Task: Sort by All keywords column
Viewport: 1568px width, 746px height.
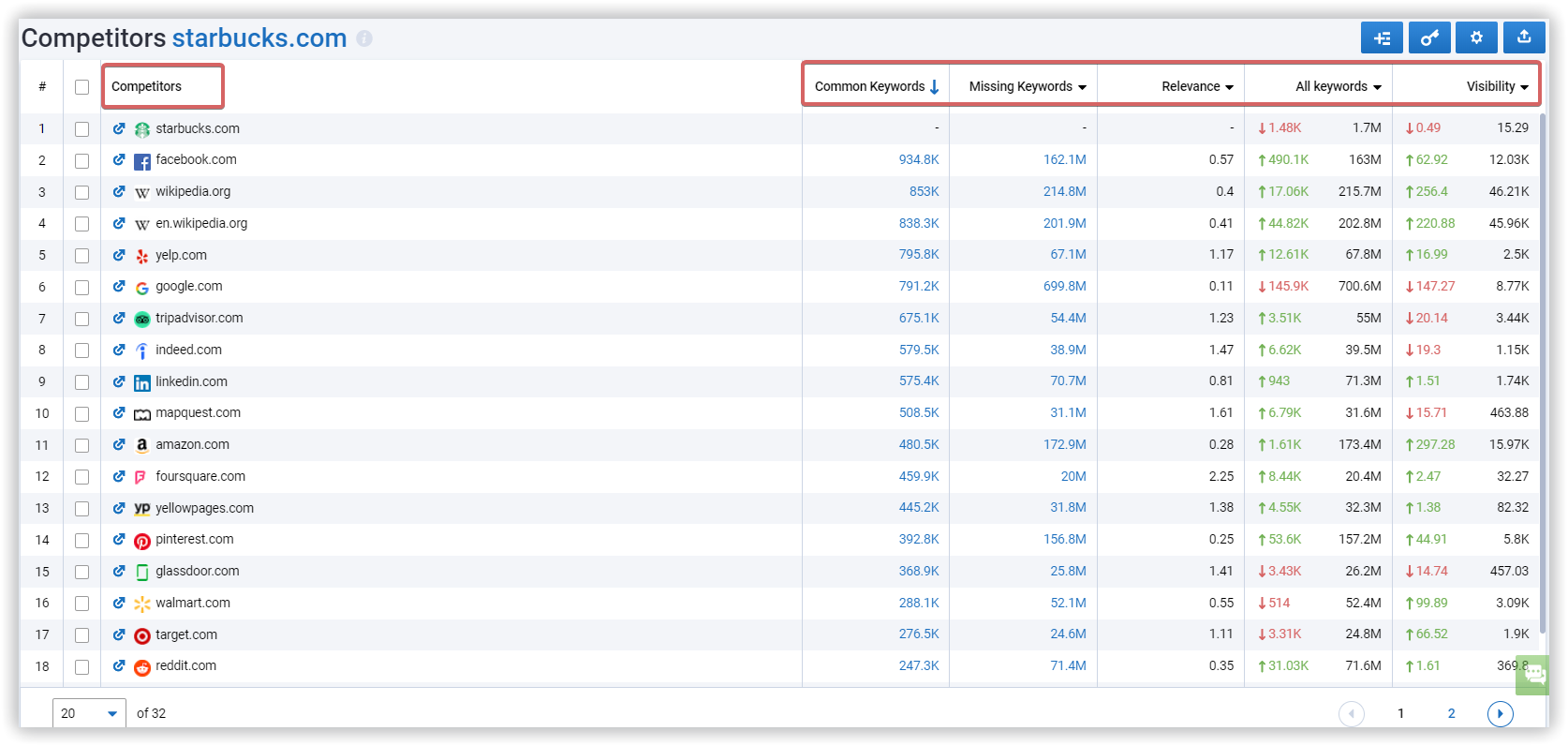Action: point(1339,86)
